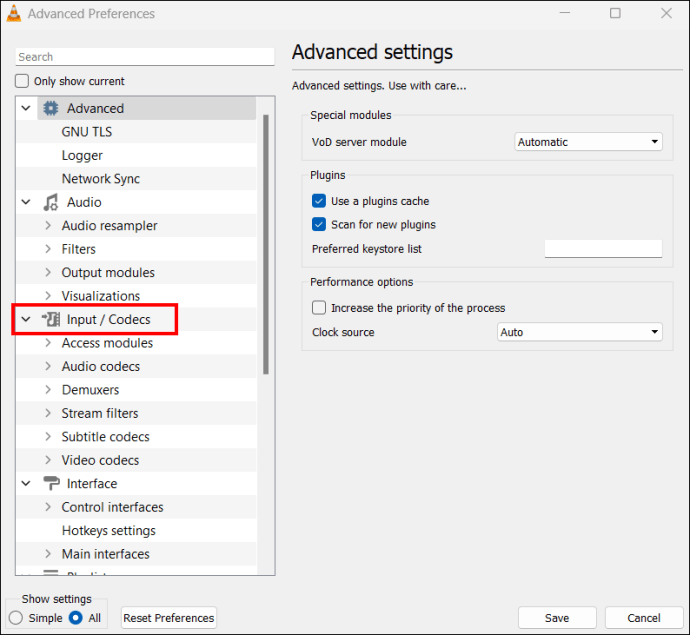This screenshot has height=635, width=690.
Task: Click the Advanced gear icon in tree
Action: coord(51,108)
